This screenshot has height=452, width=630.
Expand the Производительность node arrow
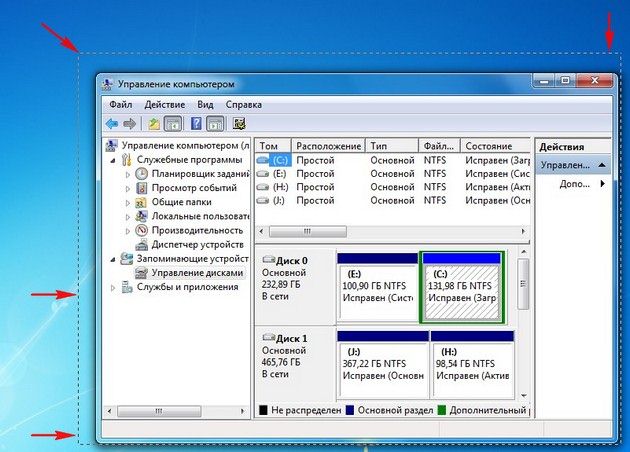pyautogui.click(x=128, y=231)
